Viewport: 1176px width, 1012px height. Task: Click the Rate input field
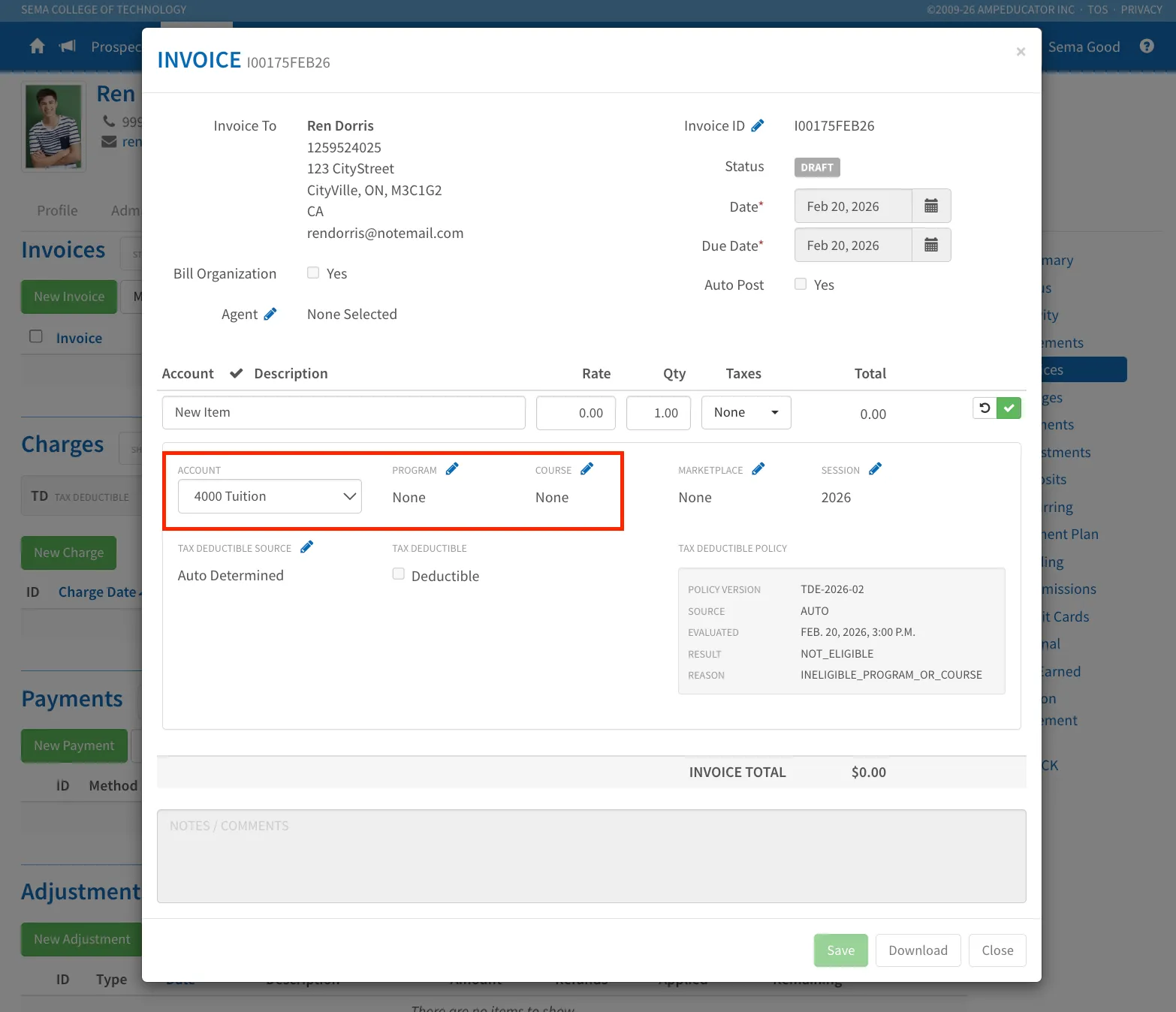(x=576, y=413)
